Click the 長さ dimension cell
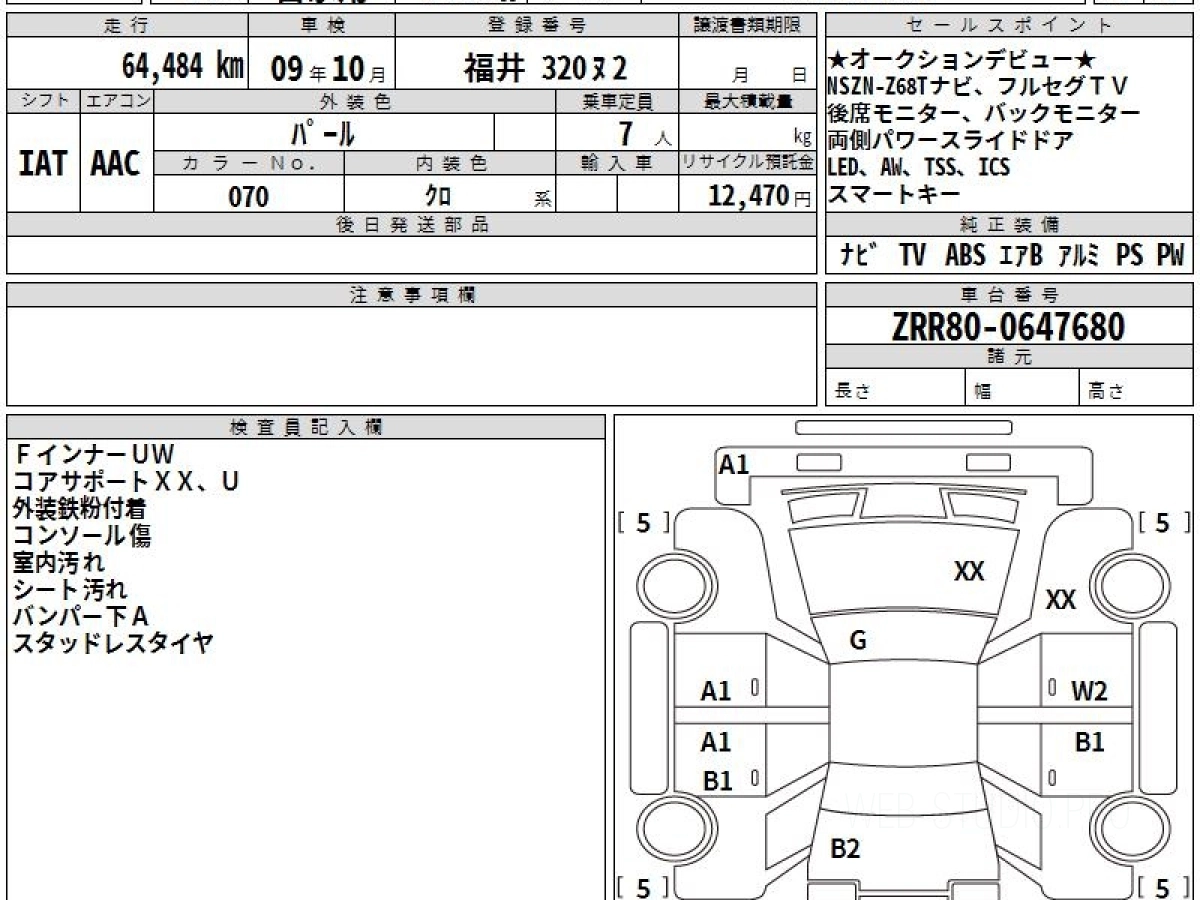1200x900 pixels. (894, 389)
